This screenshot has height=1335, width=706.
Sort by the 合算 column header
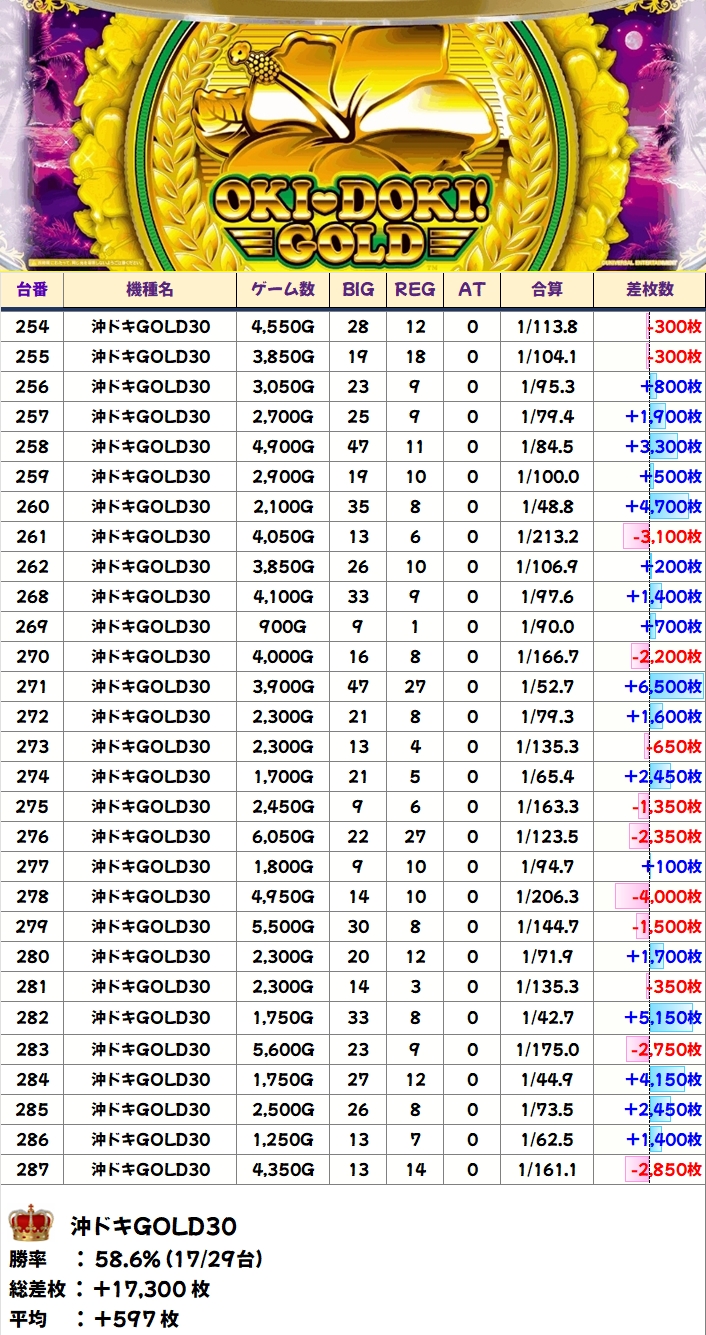point(547,290)
